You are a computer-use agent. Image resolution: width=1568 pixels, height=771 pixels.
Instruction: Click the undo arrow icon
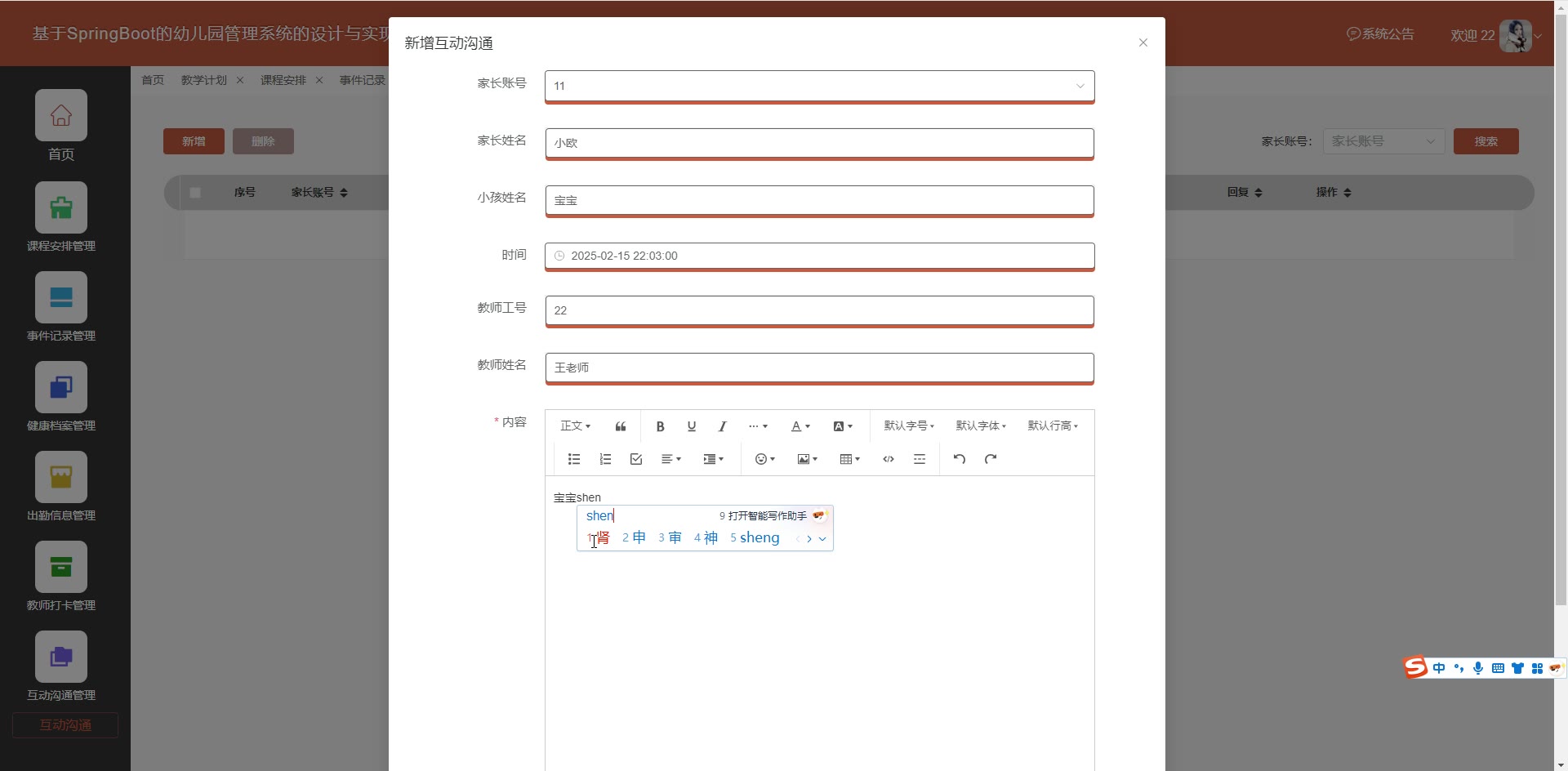[960, 459]
